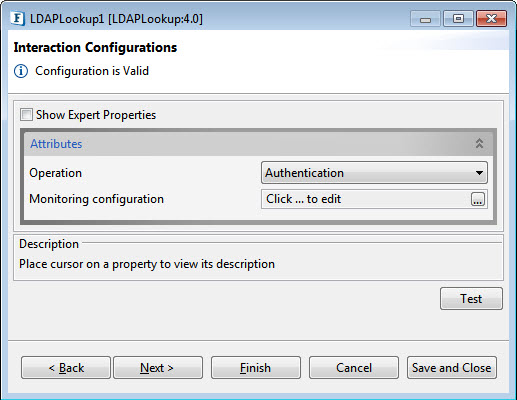Image resolution: width=517 pixels, height=400 pixels.
Task: Click the Test button
Action: point(471,299)
